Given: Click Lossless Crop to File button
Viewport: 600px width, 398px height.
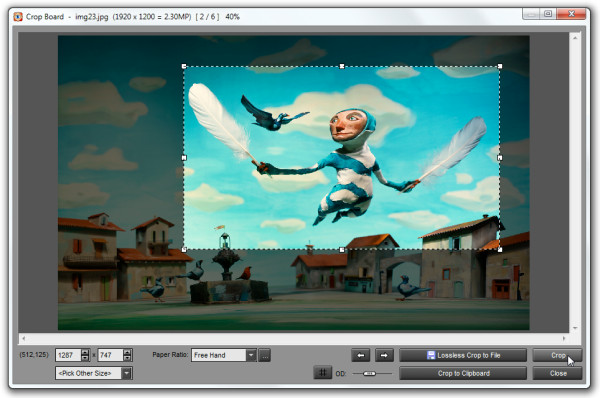Looking at the screenshot, I should 463,355.
